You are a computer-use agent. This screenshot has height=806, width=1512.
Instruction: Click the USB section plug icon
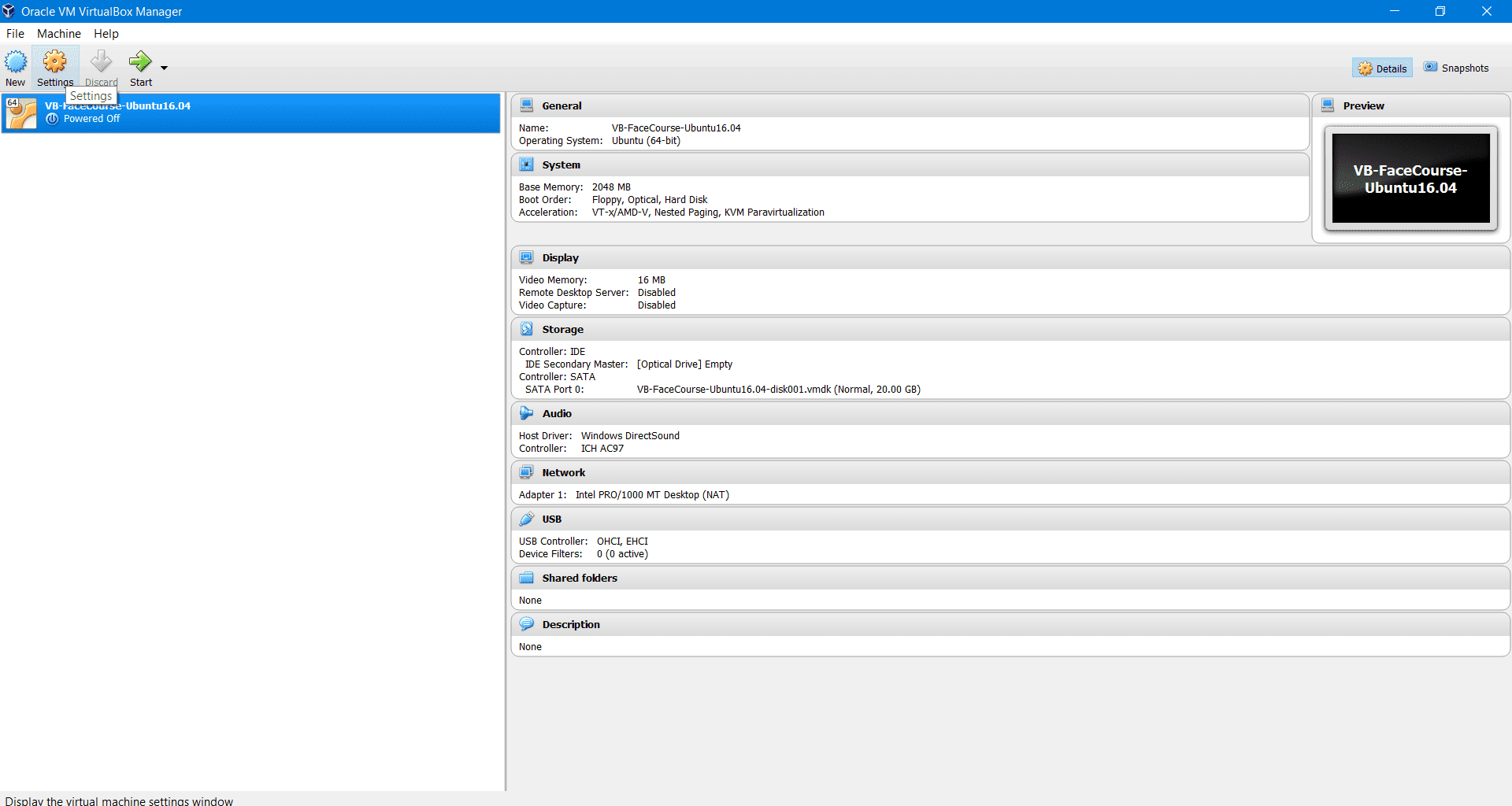[527, 519]
